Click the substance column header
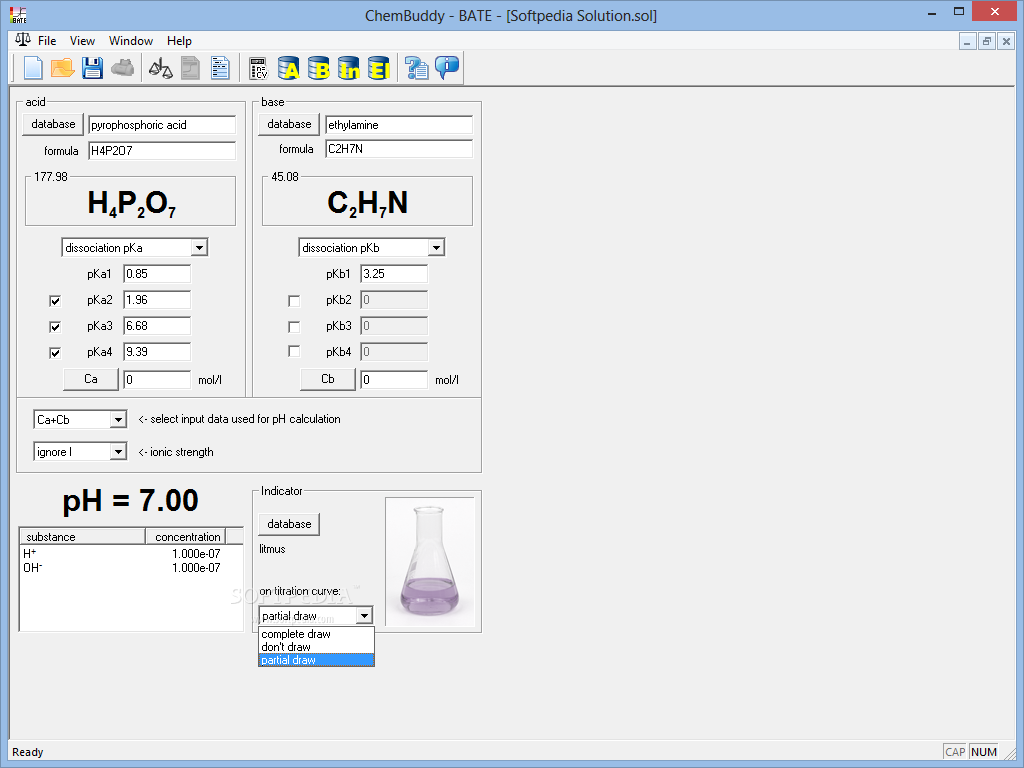 [82, 537]
